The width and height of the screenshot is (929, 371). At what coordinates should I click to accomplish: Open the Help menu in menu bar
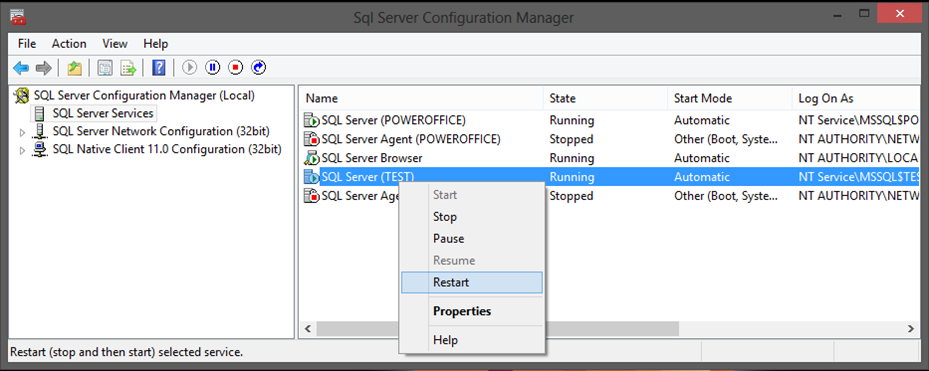[x=155, y=44]
